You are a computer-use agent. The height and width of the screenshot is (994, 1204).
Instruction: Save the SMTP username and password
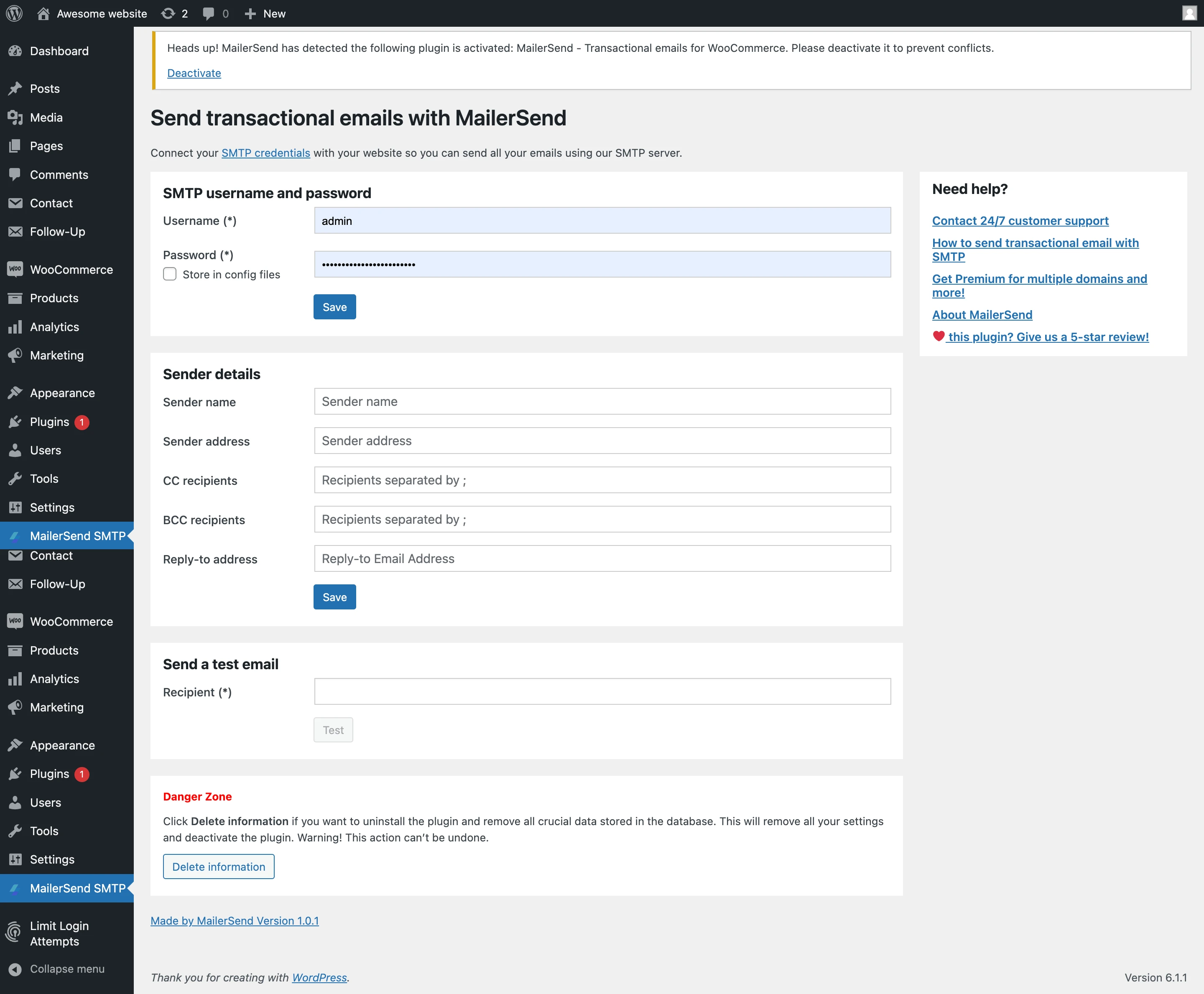click(334, 307)
